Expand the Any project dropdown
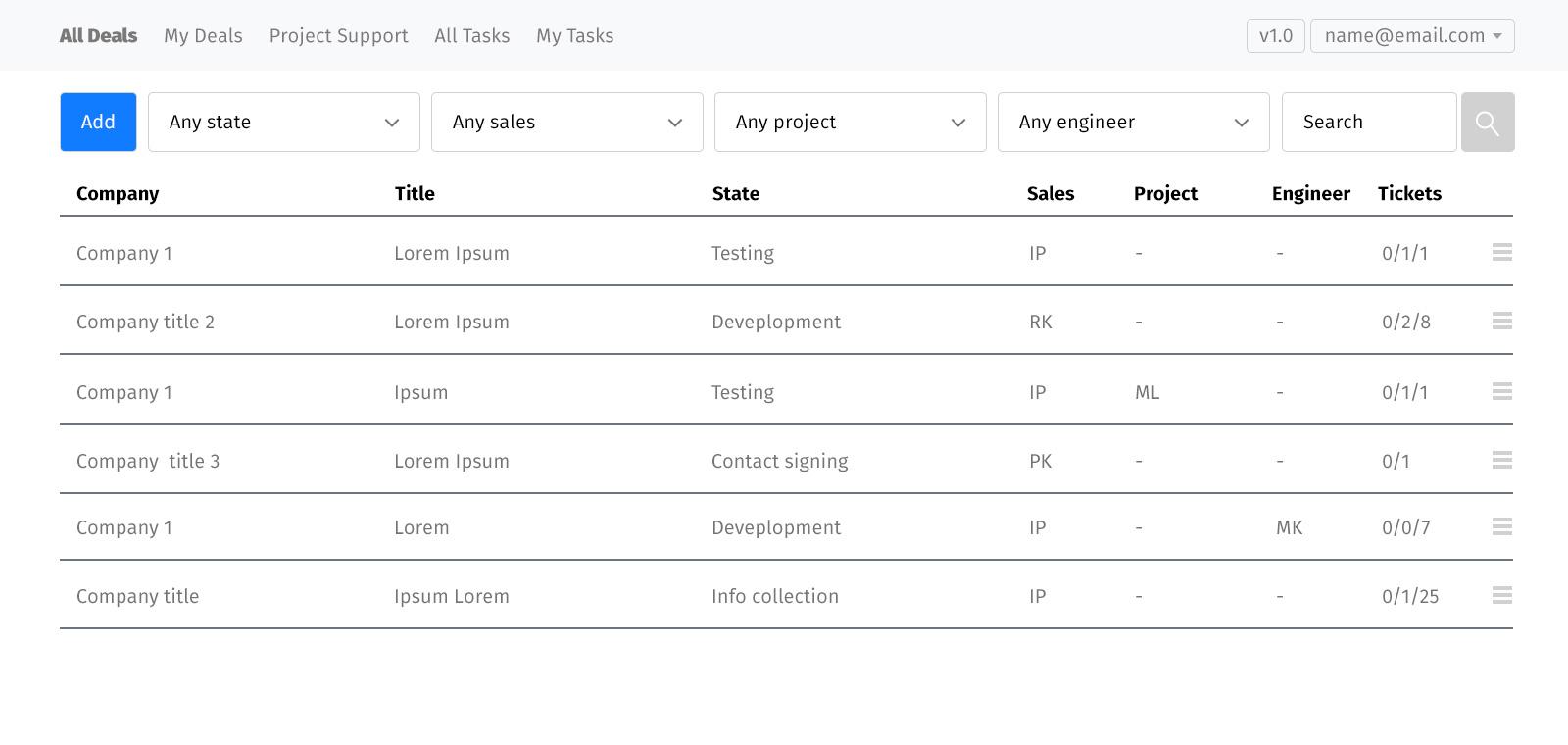 850,123
